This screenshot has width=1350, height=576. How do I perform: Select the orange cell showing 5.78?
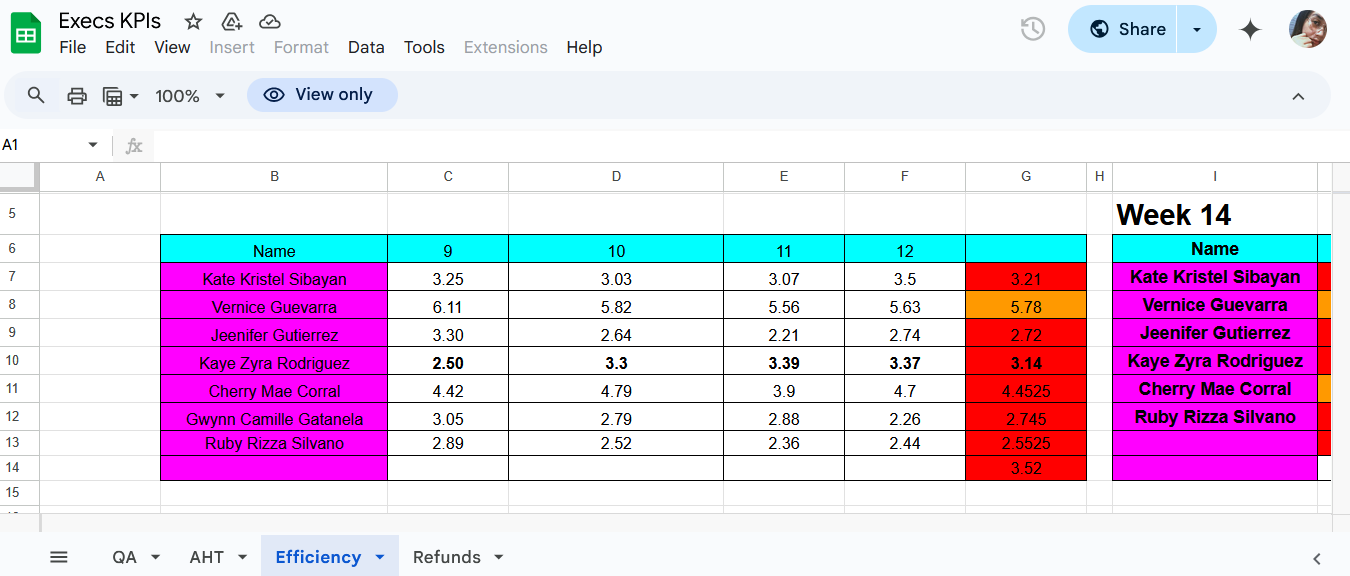(x=1026, y=307)
